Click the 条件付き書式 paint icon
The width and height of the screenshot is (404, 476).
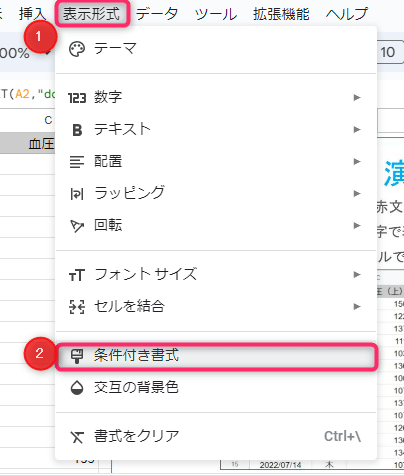pyautogui.click(x=77, y=356)
